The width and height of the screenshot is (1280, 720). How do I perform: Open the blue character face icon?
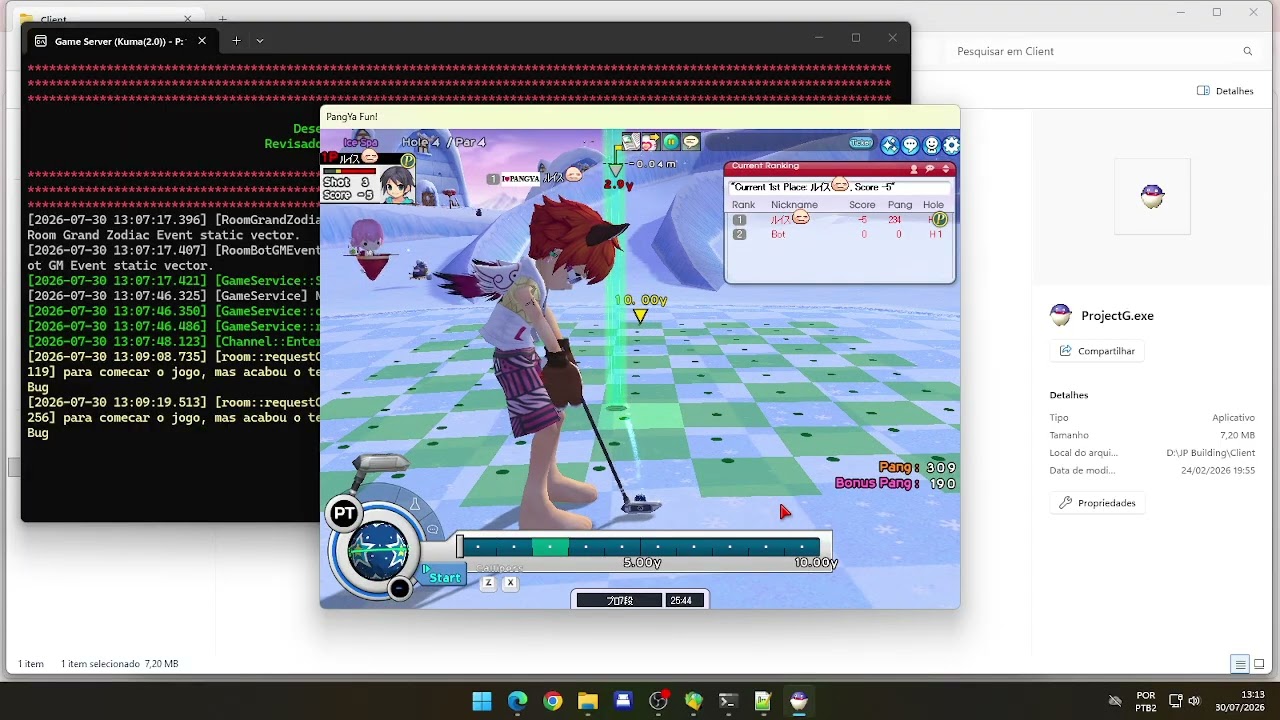931,145
